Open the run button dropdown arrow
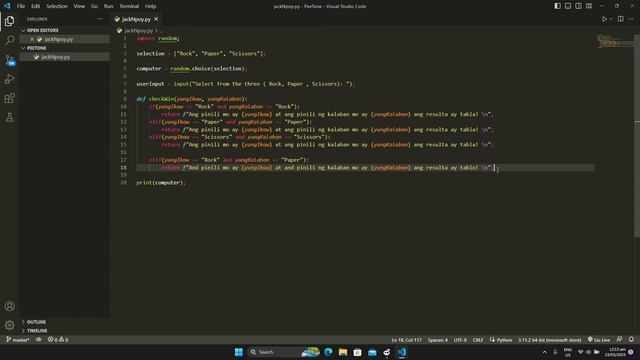Image resolution: width=640 pixels, height=360 pixels. (x=611, y=19)
